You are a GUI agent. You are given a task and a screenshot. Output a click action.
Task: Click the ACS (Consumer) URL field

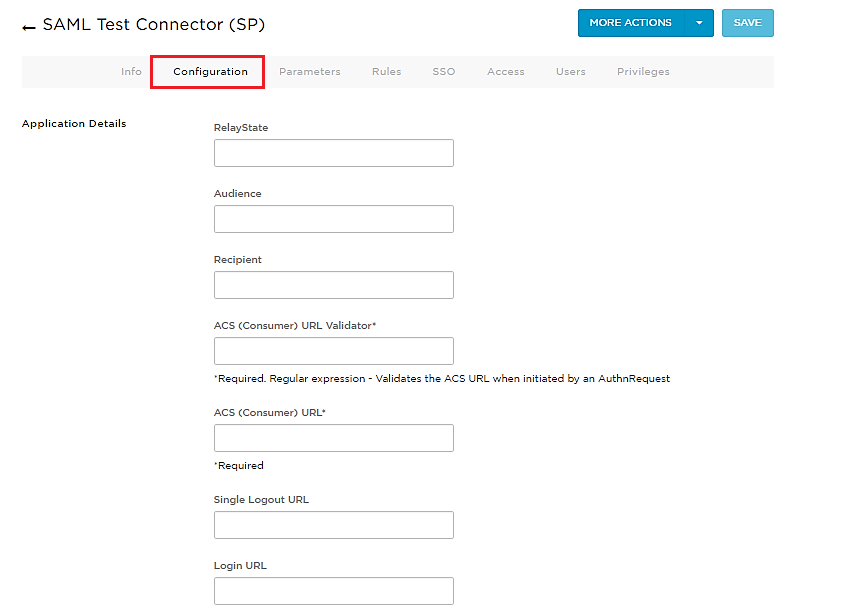(333, 437)
